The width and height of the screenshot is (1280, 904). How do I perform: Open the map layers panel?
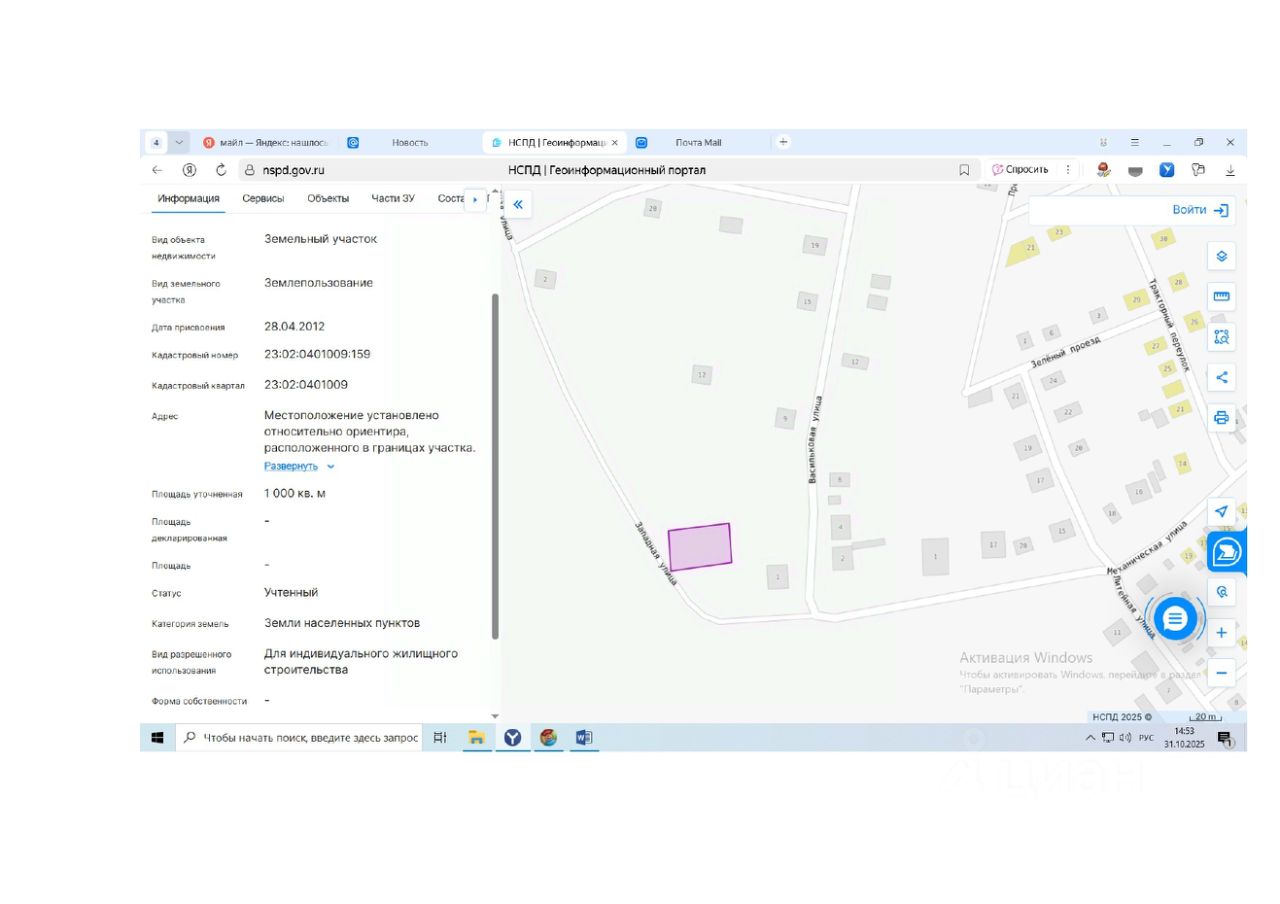click(x=1221, y=256)
